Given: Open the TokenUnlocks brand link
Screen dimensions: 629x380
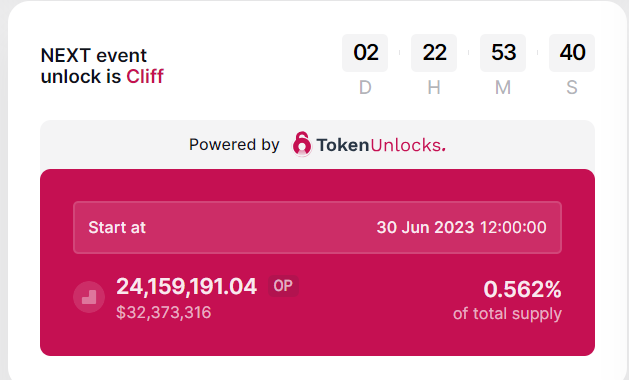Looking at the screenshot, I should coord(381,145).
